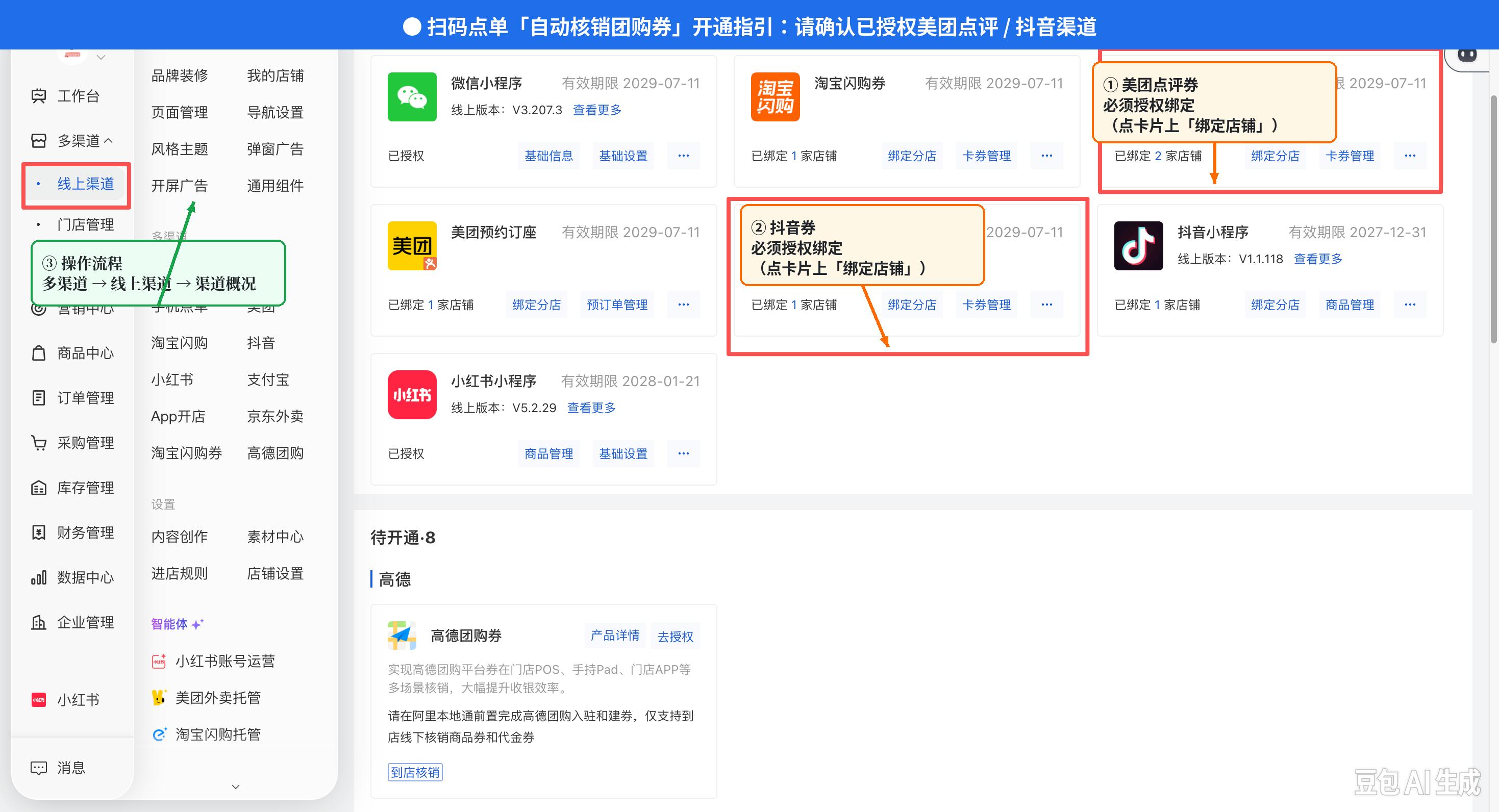1499x812 pixels.
Task: Open 品牌装修 submenu item
Action: [x=179, y=75]
